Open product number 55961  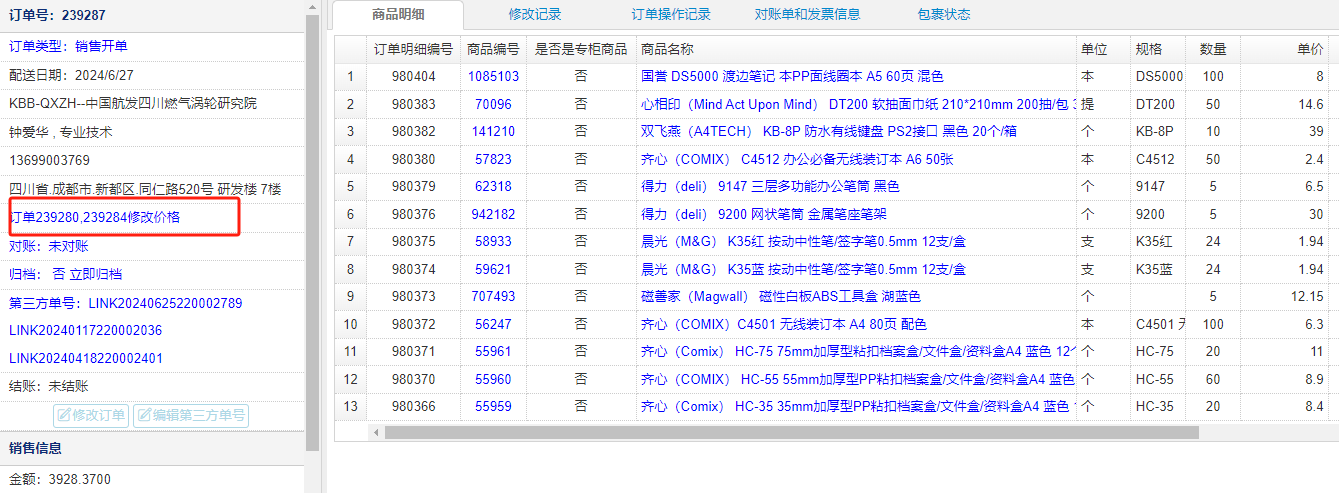(x=493, y=352)
